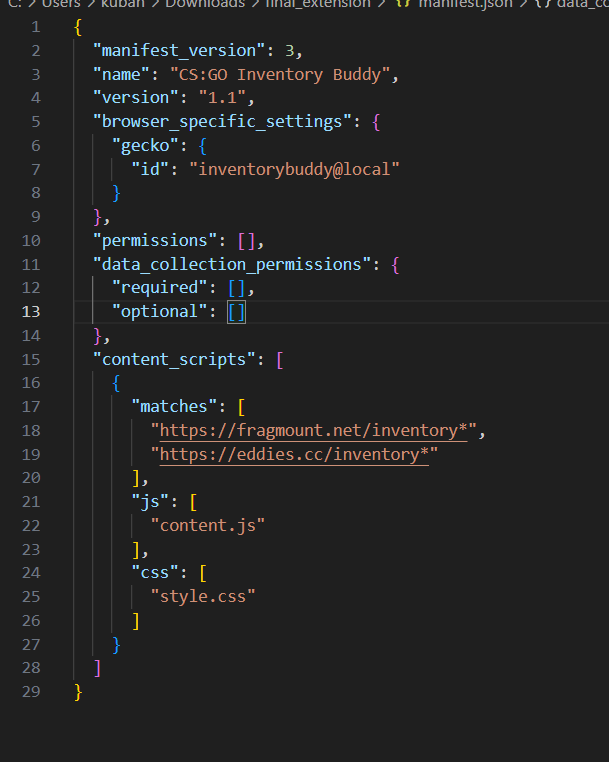This screenshot has width=609, height=762.
Task: Click the "data_collection_permissions" key
Action: [x=232, y=264]
